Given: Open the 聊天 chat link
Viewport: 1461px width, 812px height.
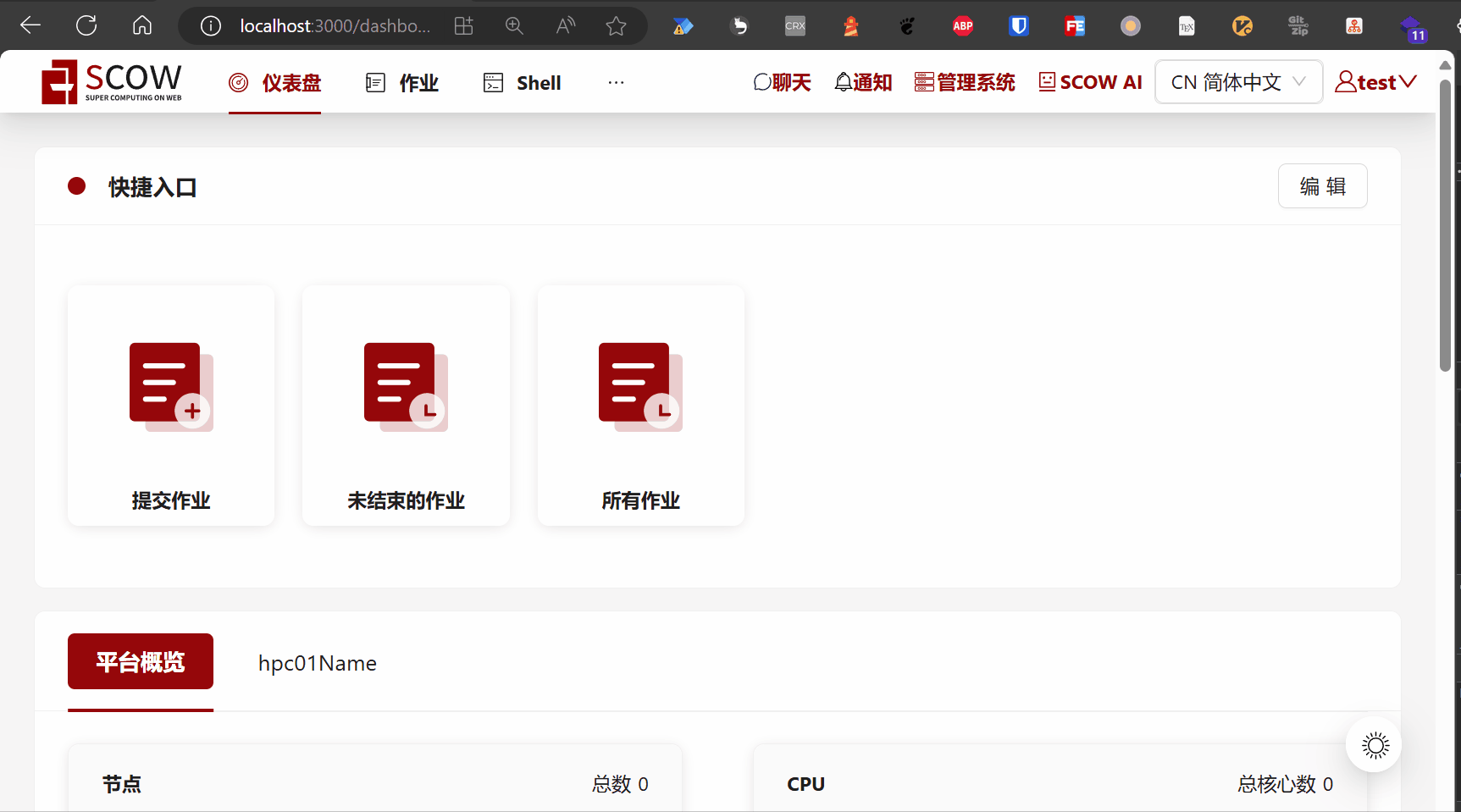Looking at the screenshot, I should (782, 82).
